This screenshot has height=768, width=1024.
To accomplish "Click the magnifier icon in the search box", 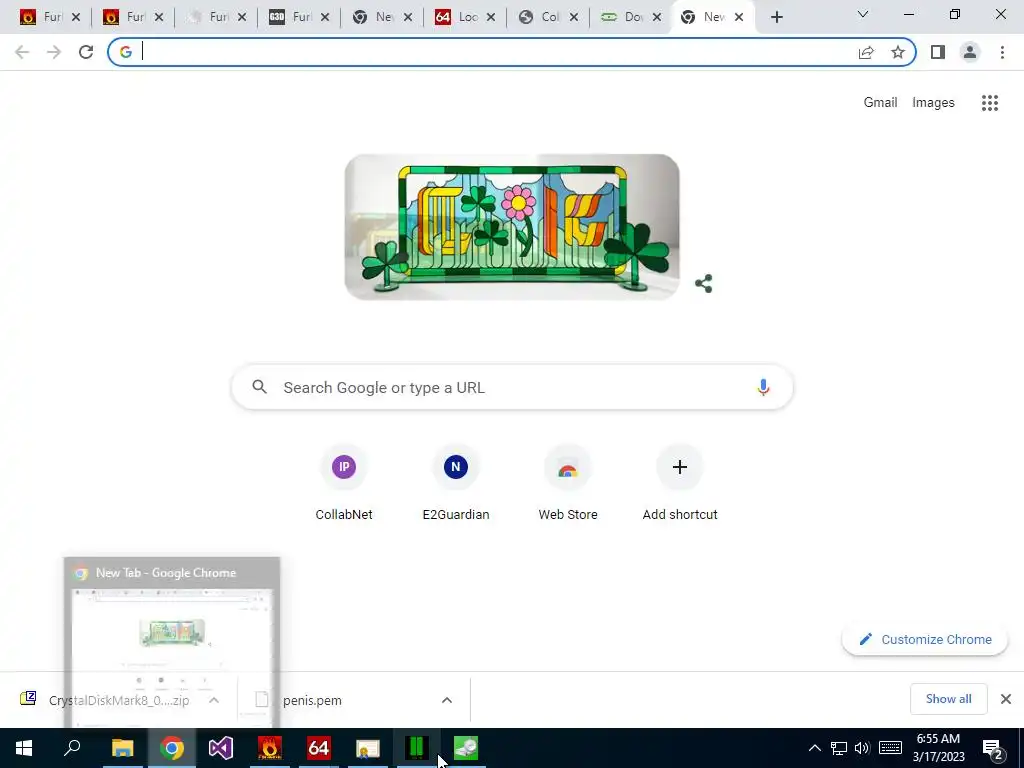I will (259, 387).
